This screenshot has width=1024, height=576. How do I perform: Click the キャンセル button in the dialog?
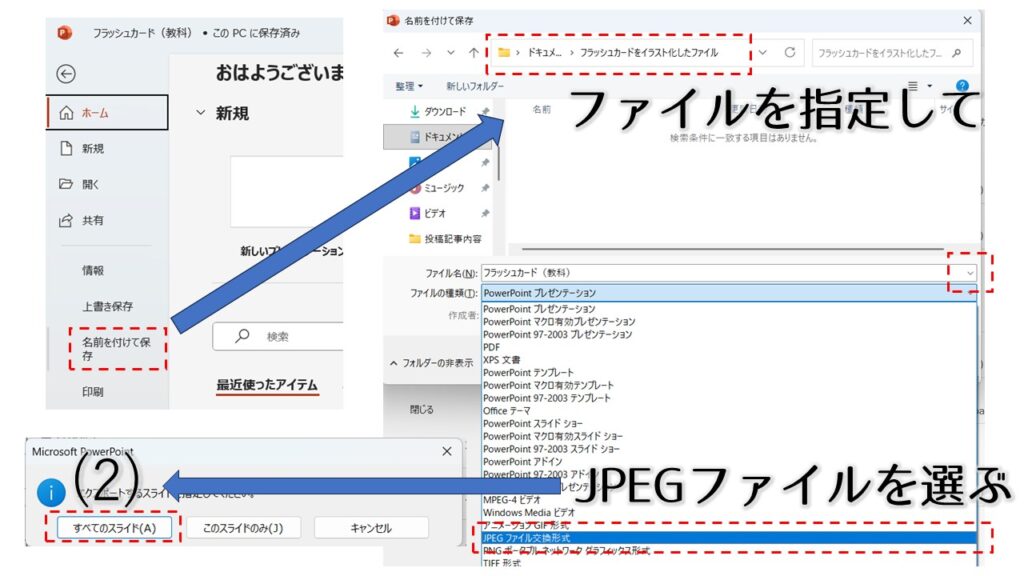tap(371, 528)
